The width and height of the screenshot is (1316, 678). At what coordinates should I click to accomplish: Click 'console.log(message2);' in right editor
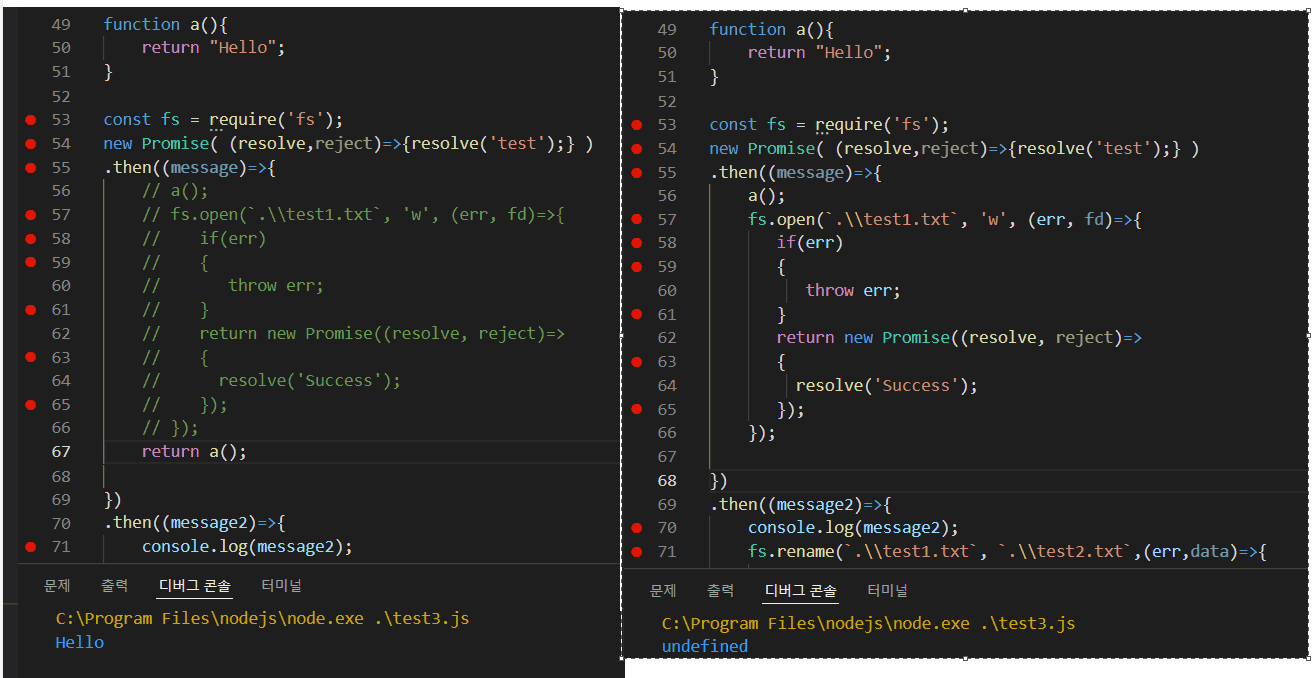pyautogui.click(x=853, y=528)
